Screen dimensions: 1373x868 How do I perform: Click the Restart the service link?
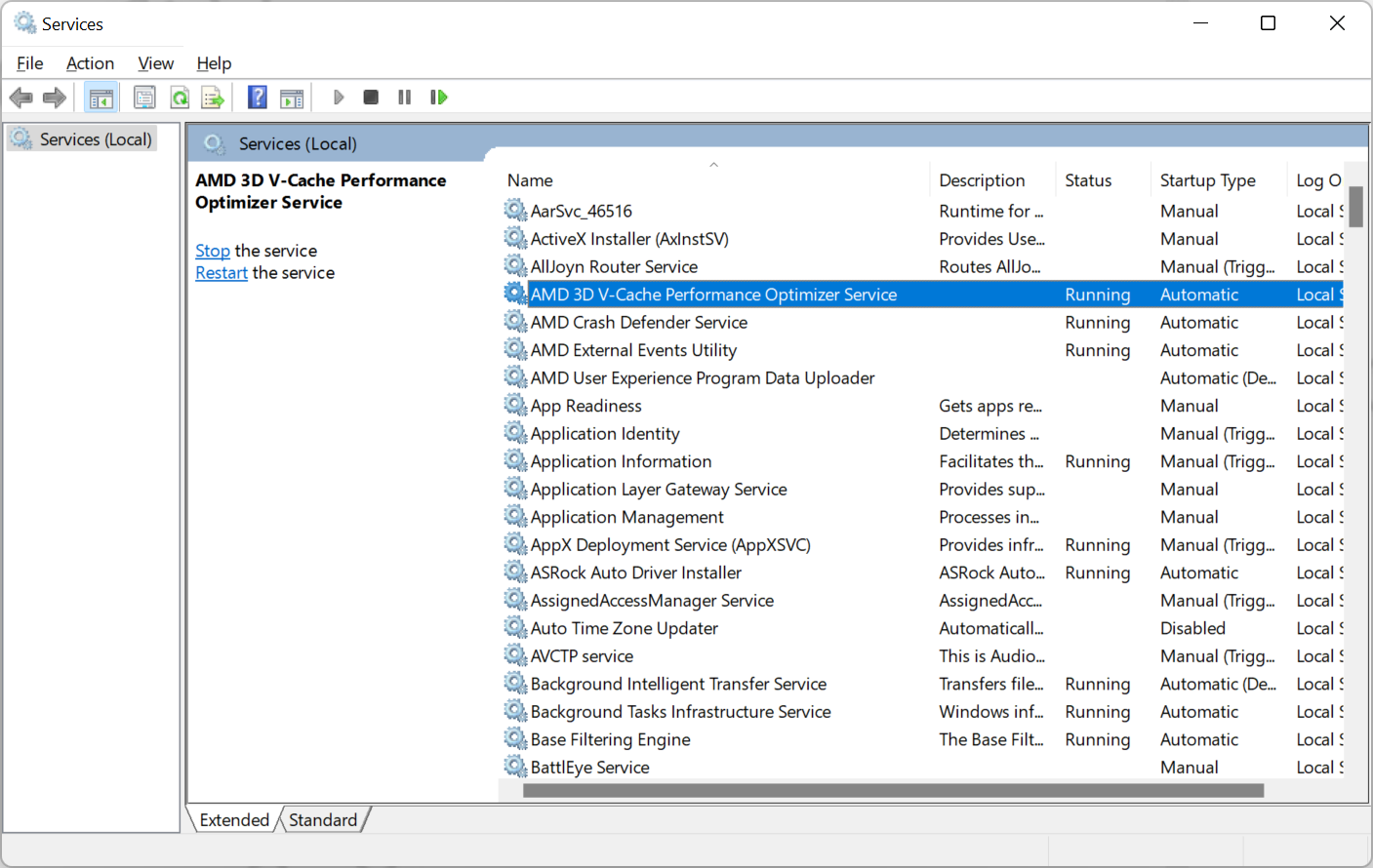click(x=222, y=273)
